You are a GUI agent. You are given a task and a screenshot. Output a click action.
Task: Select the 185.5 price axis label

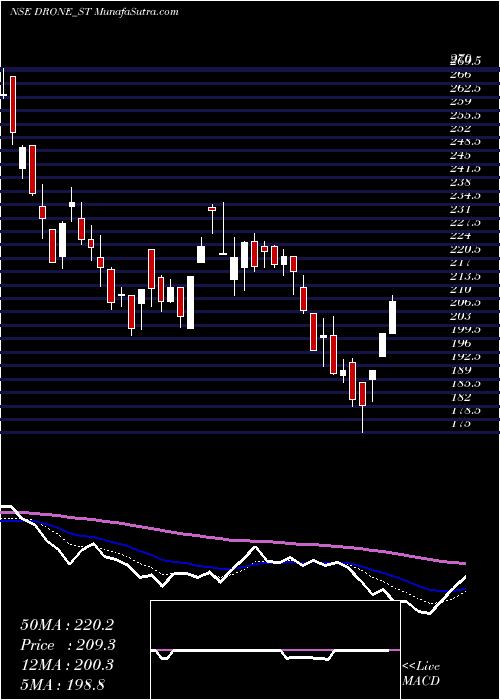(465, 383)
